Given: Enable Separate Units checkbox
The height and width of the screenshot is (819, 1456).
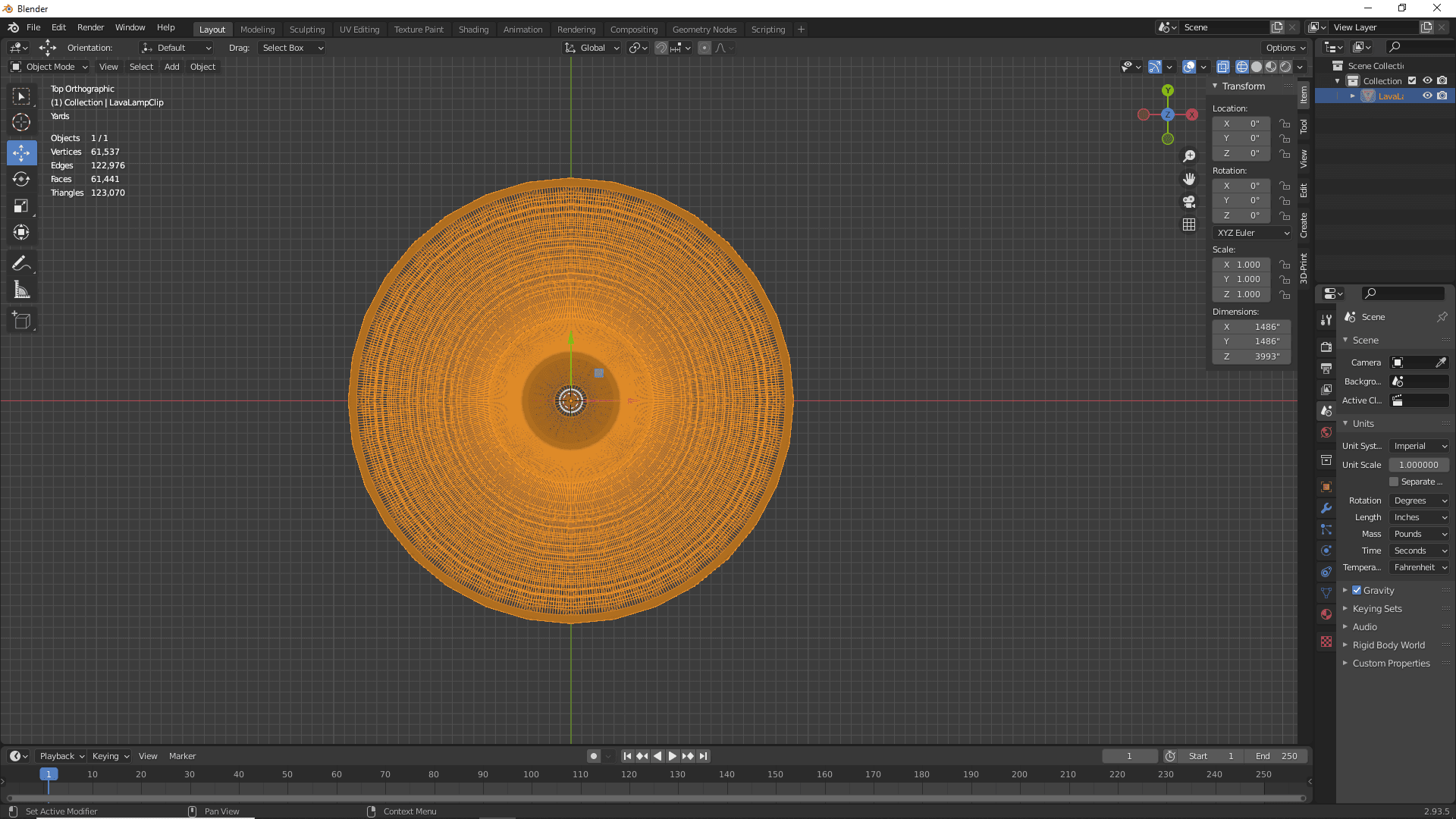Looking at the screenshot, I should (x=1394, y=482).
